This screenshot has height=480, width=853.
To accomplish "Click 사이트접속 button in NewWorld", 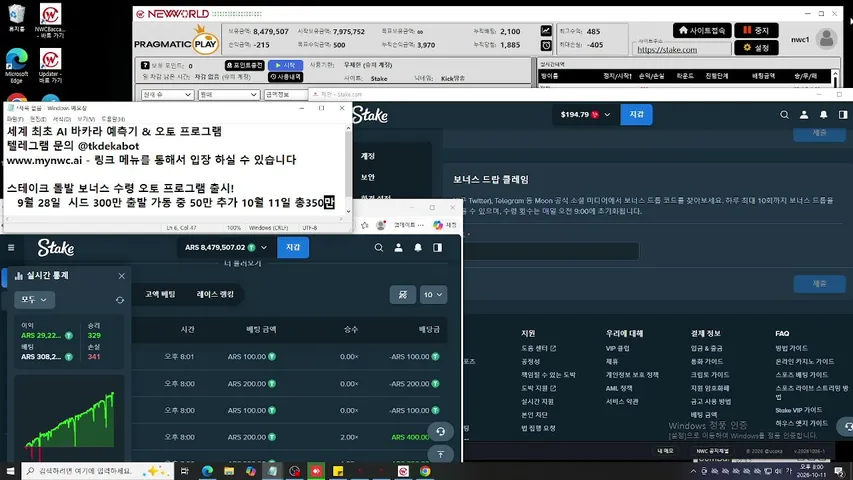I will [702, 30].
